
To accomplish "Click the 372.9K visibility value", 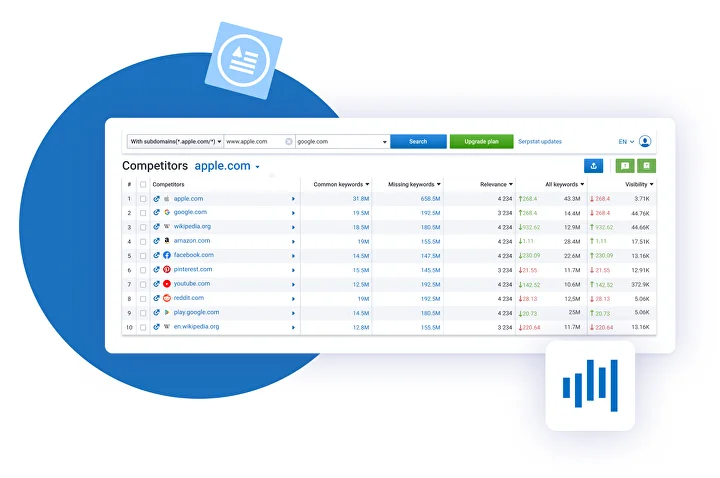I will (640, 285).
